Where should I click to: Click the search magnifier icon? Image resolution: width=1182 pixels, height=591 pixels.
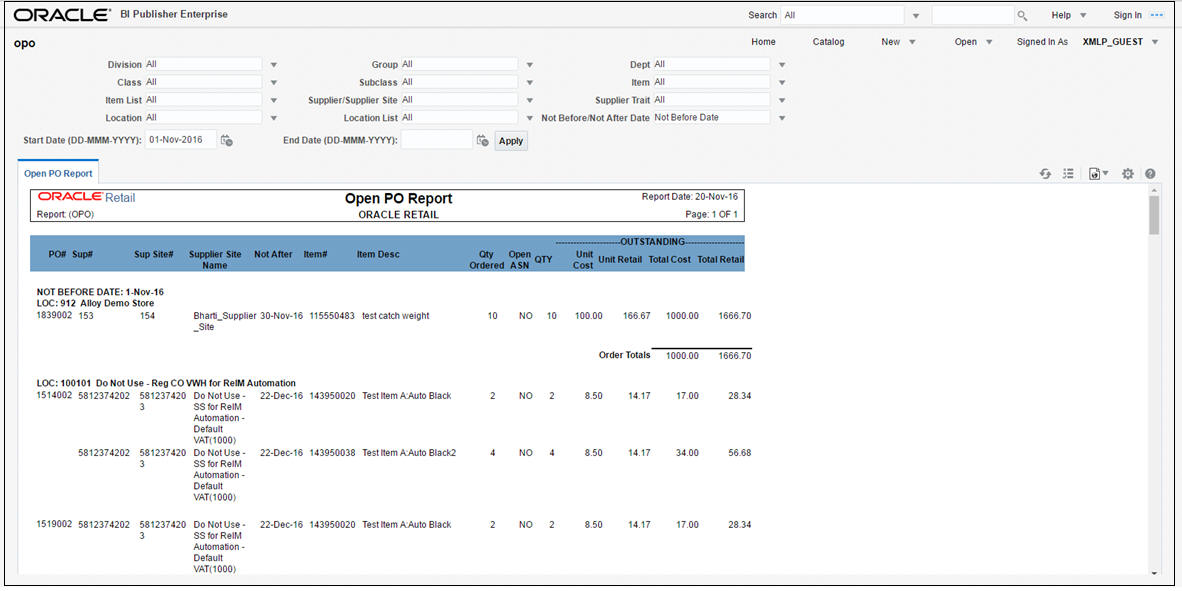coord(1023,14)
